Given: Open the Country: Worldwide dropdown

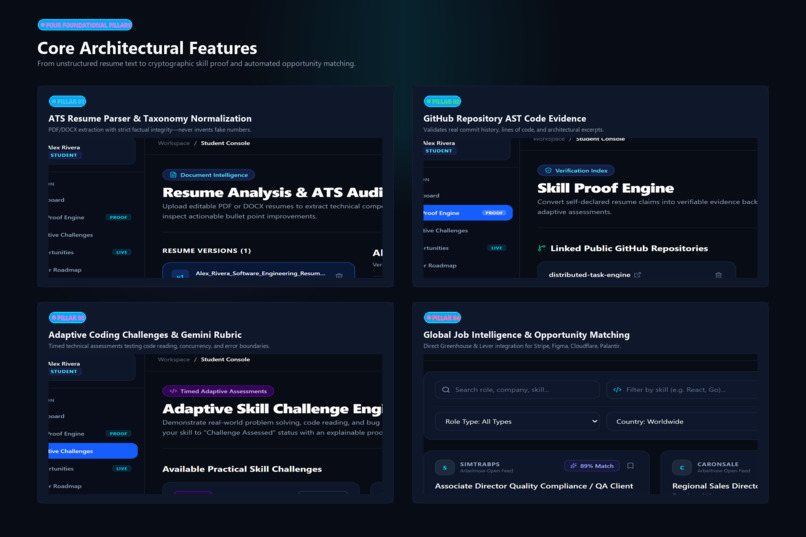Looking at the screenshot, I should pos(682,421).
